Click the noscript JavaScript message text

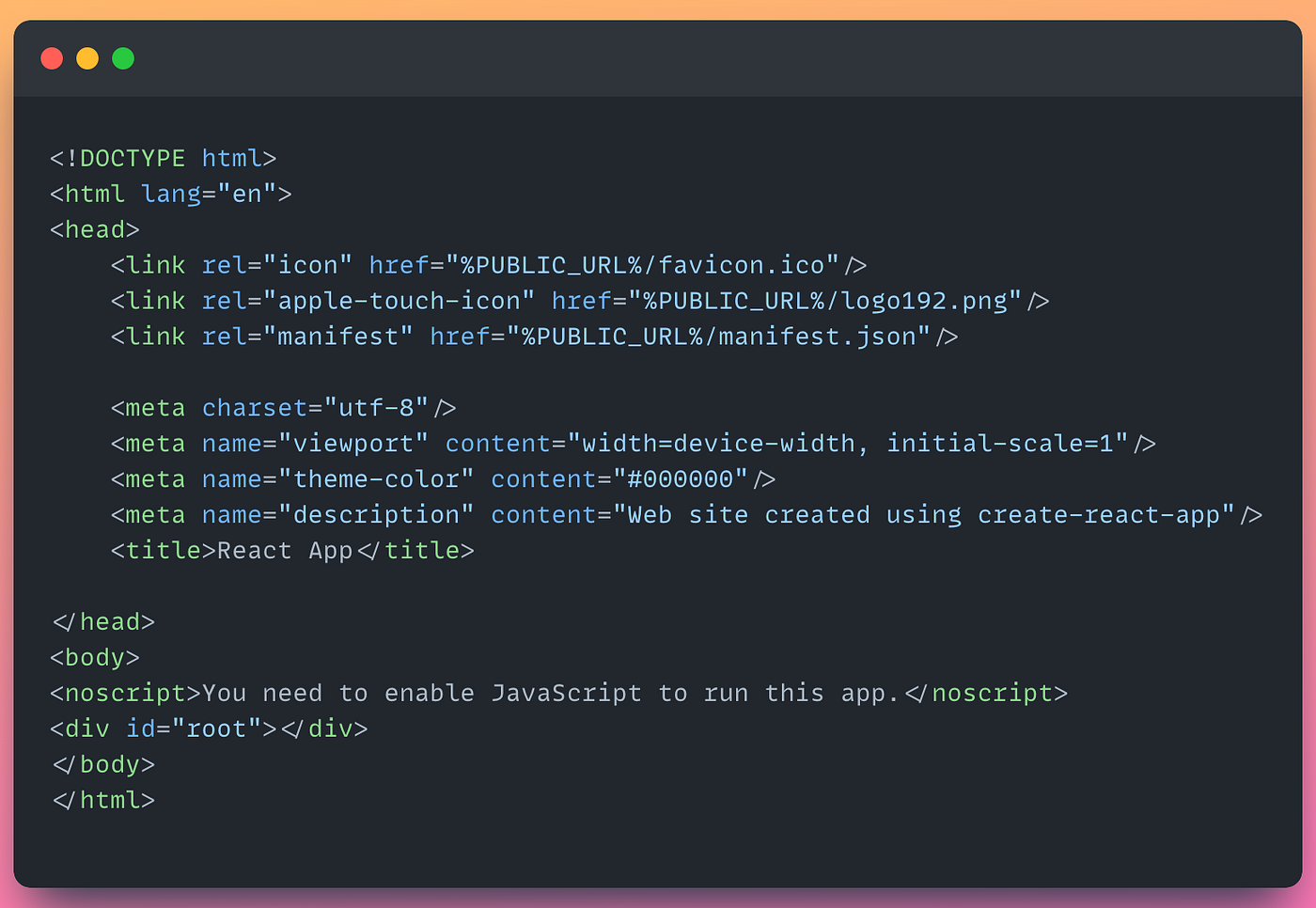(x=551, y=694)
